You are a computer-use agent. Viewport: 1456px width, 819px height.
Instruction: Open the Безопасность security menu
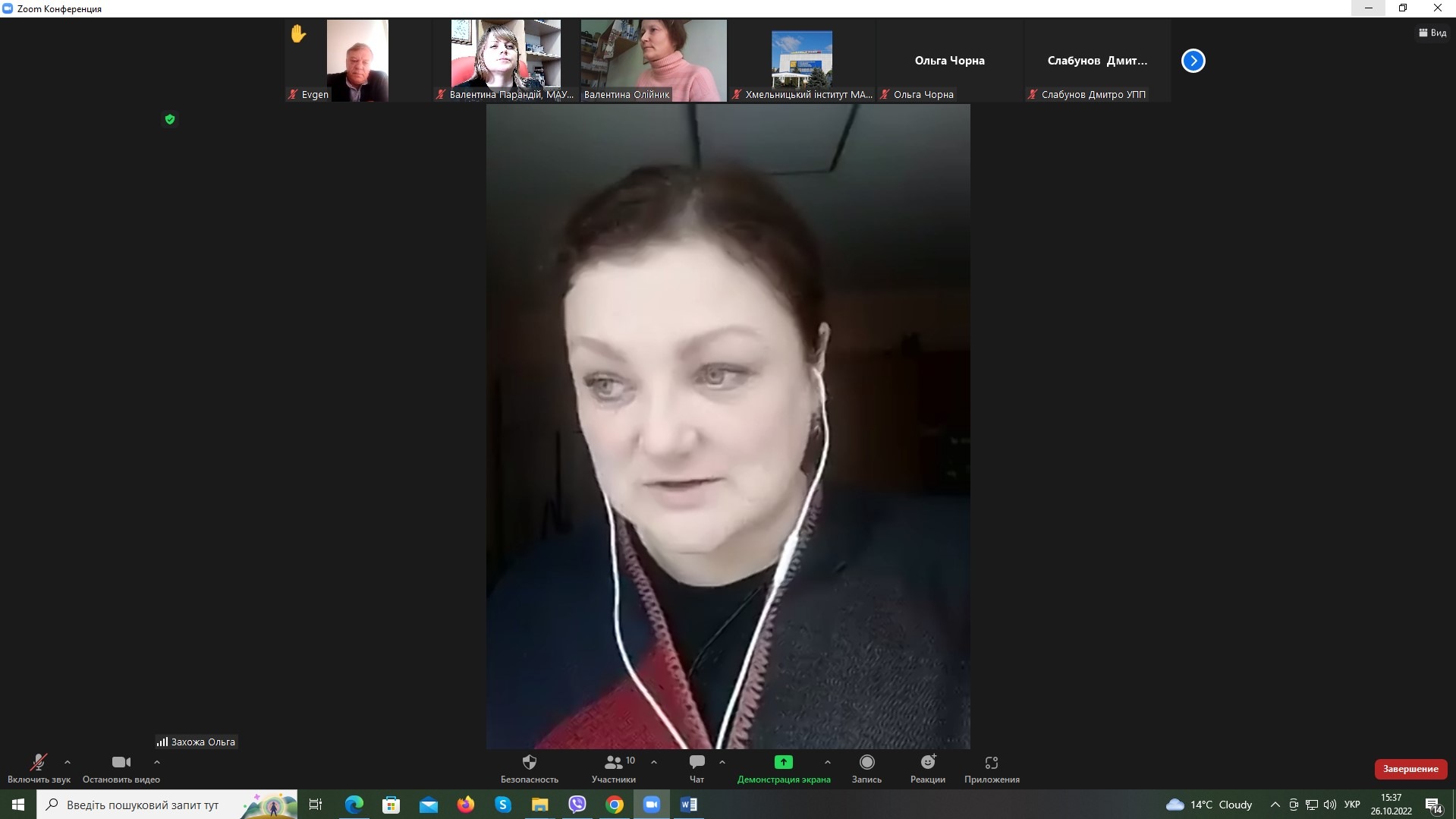pos(530,768)
